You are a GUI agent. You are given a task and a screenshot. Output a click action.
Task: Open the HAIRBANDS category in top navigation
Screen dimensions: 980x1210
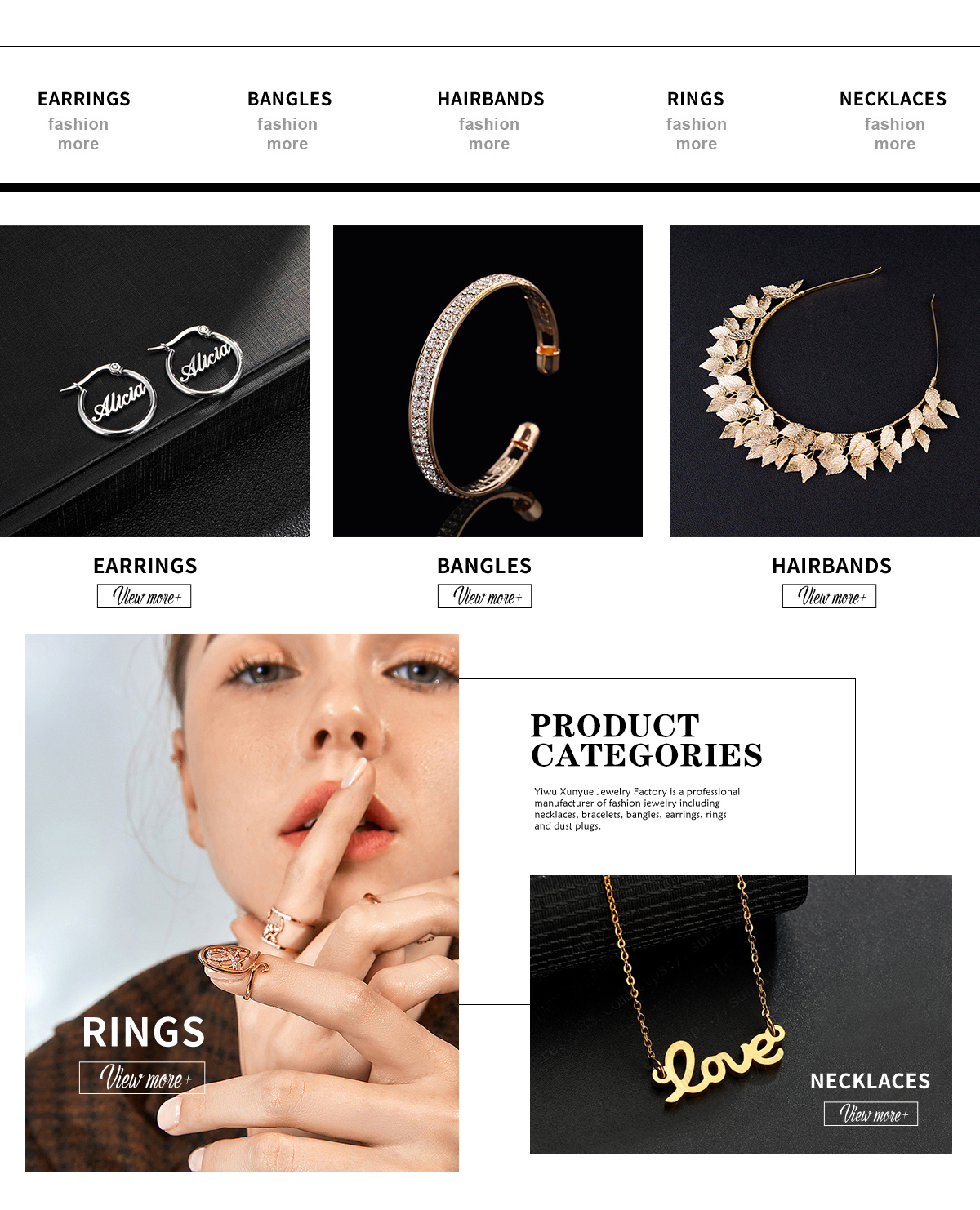tap(491, 100)
